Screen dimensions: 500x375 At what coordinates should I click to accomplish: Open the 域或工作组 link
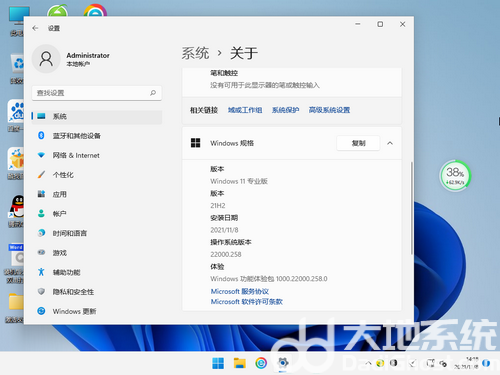pos(245,110)
